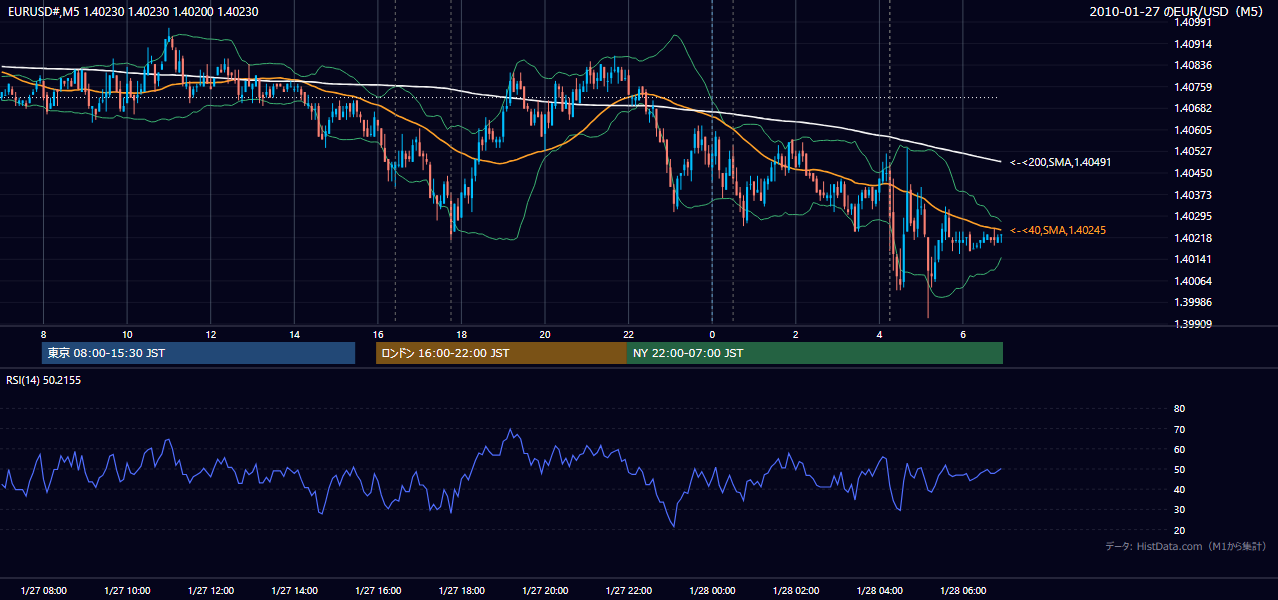Click the 1/27 22:00 date axis label
Screen dimensions: 1278x600
pyautogui.click(x=628, y=590)
